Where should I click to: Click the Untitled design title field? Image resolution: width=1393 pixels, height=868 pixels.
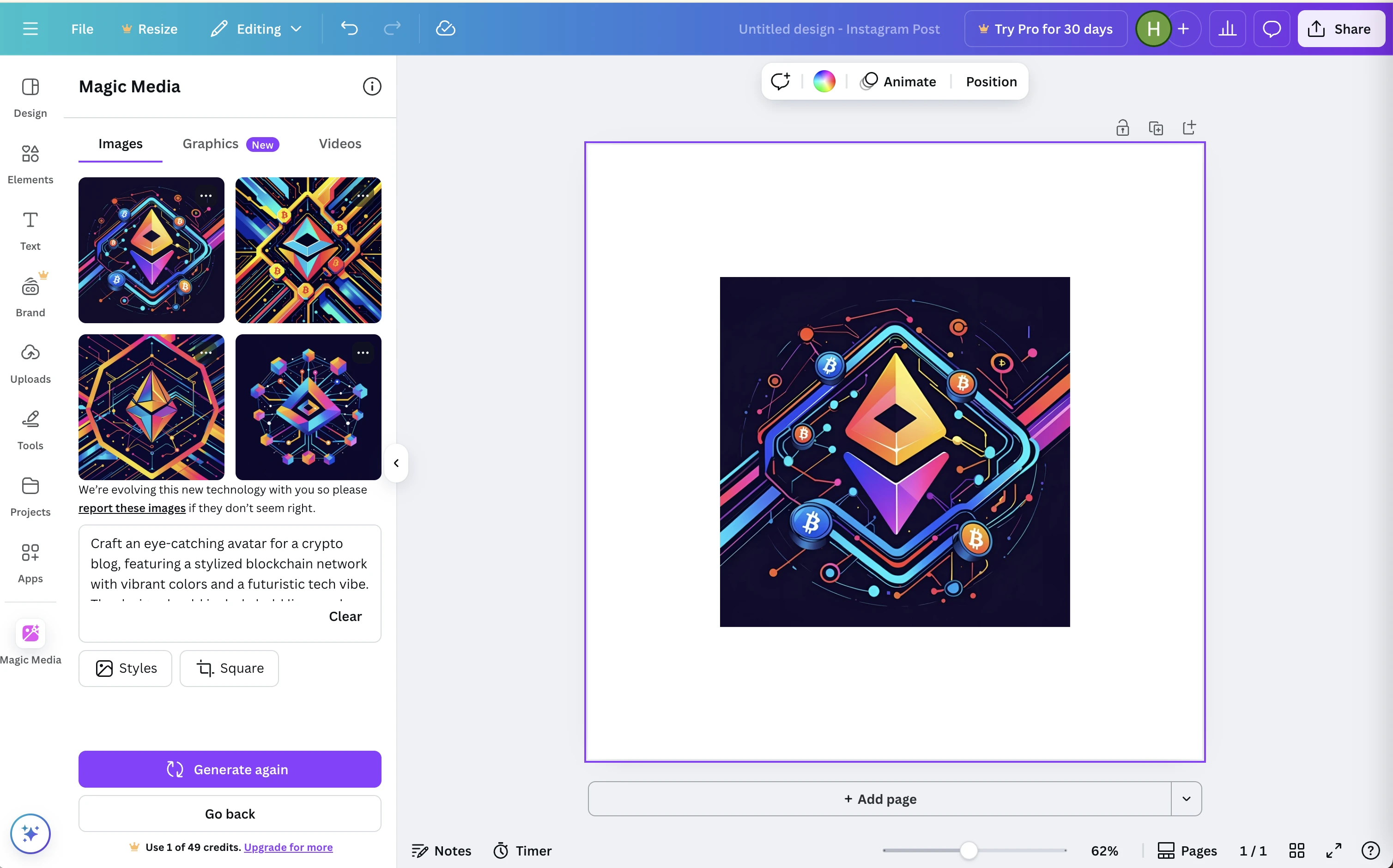[839, 29]
